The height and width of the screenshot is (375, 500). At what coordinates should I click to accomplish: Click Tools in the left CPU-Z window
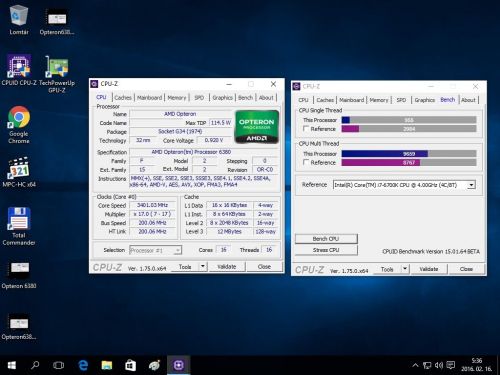pos(185,266)
